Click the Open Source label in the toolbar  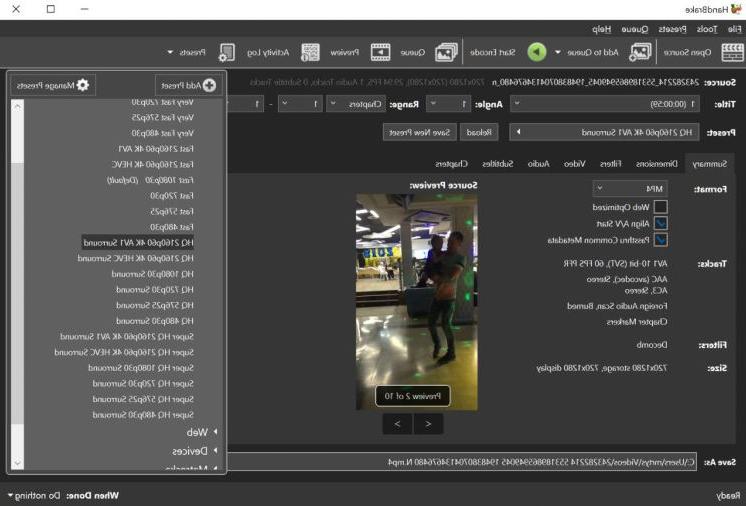(687, 52)
